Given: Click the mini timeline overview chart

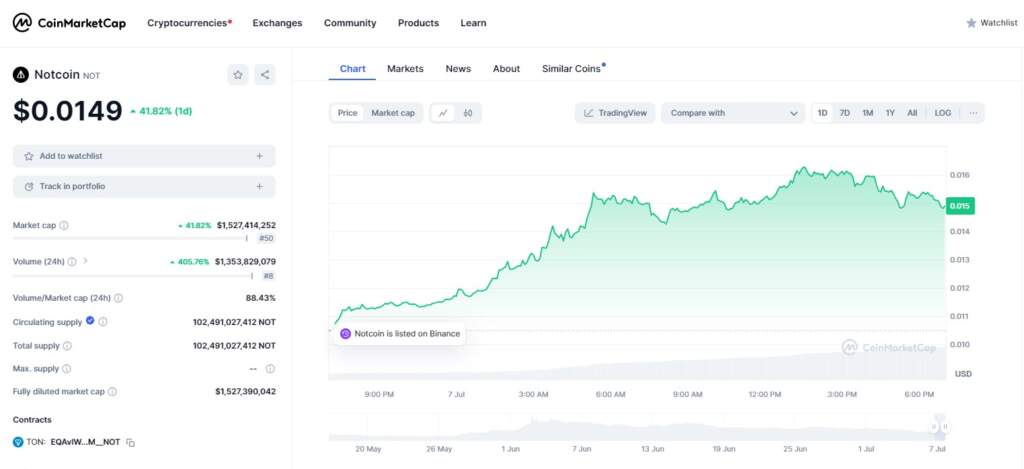Looking at the screenshot, I should point(637,427).
